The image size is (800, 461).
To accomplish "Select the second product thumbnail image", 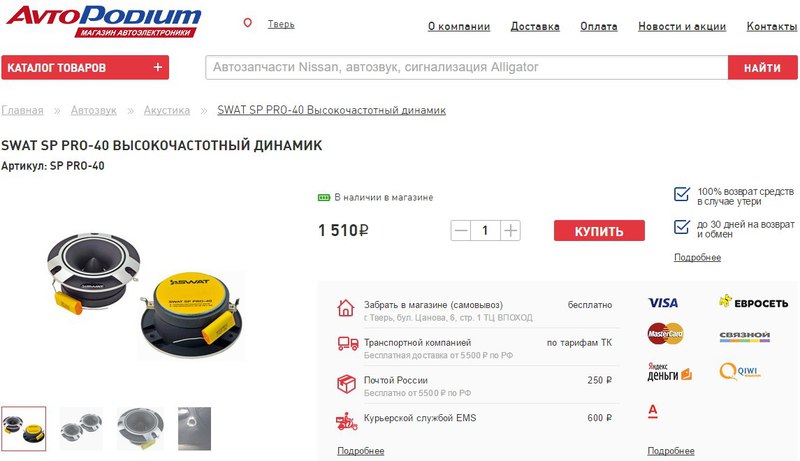I will tap(81, 428).
